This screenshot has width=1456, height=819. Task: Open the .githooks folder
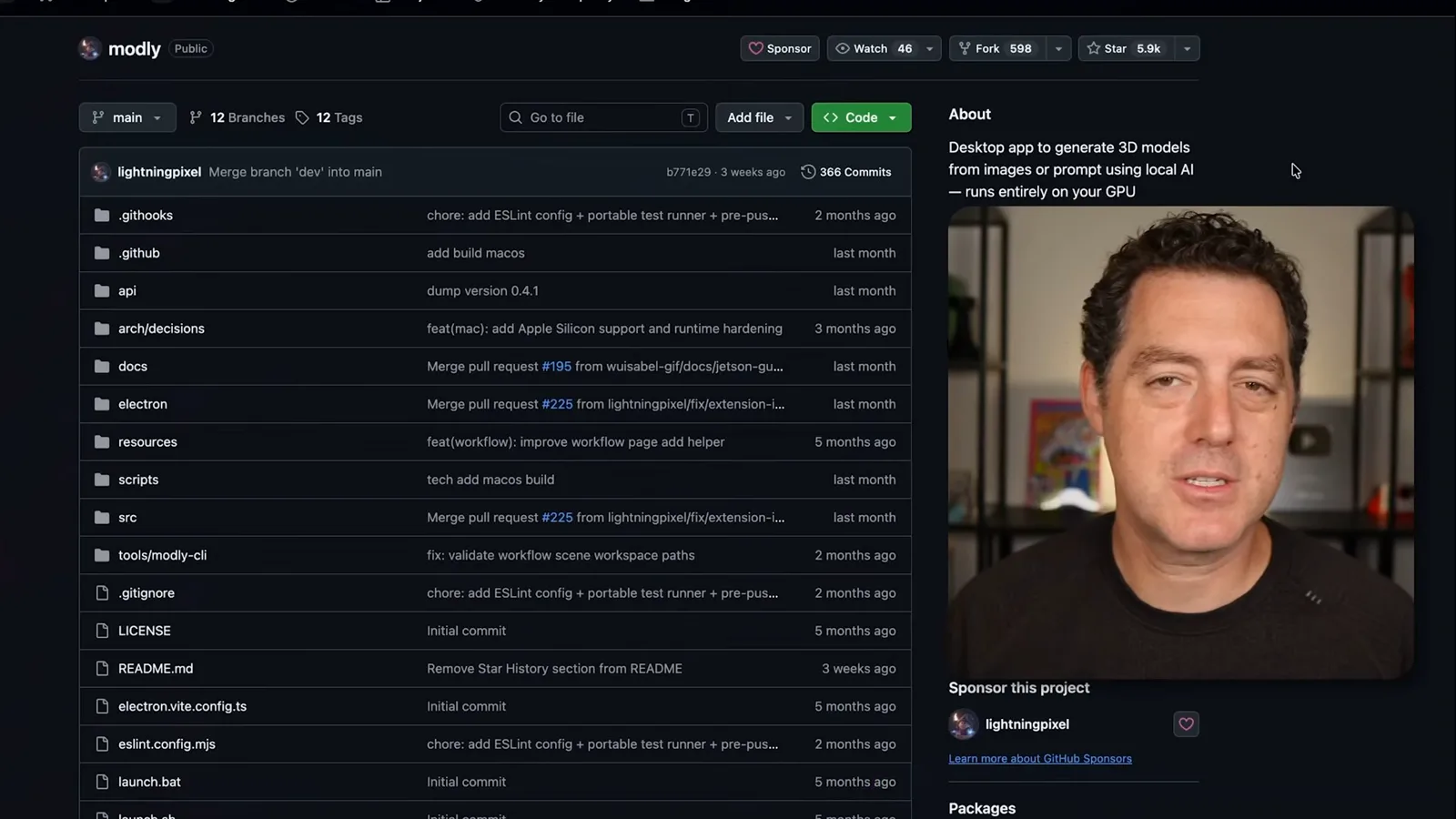[146, 216]
